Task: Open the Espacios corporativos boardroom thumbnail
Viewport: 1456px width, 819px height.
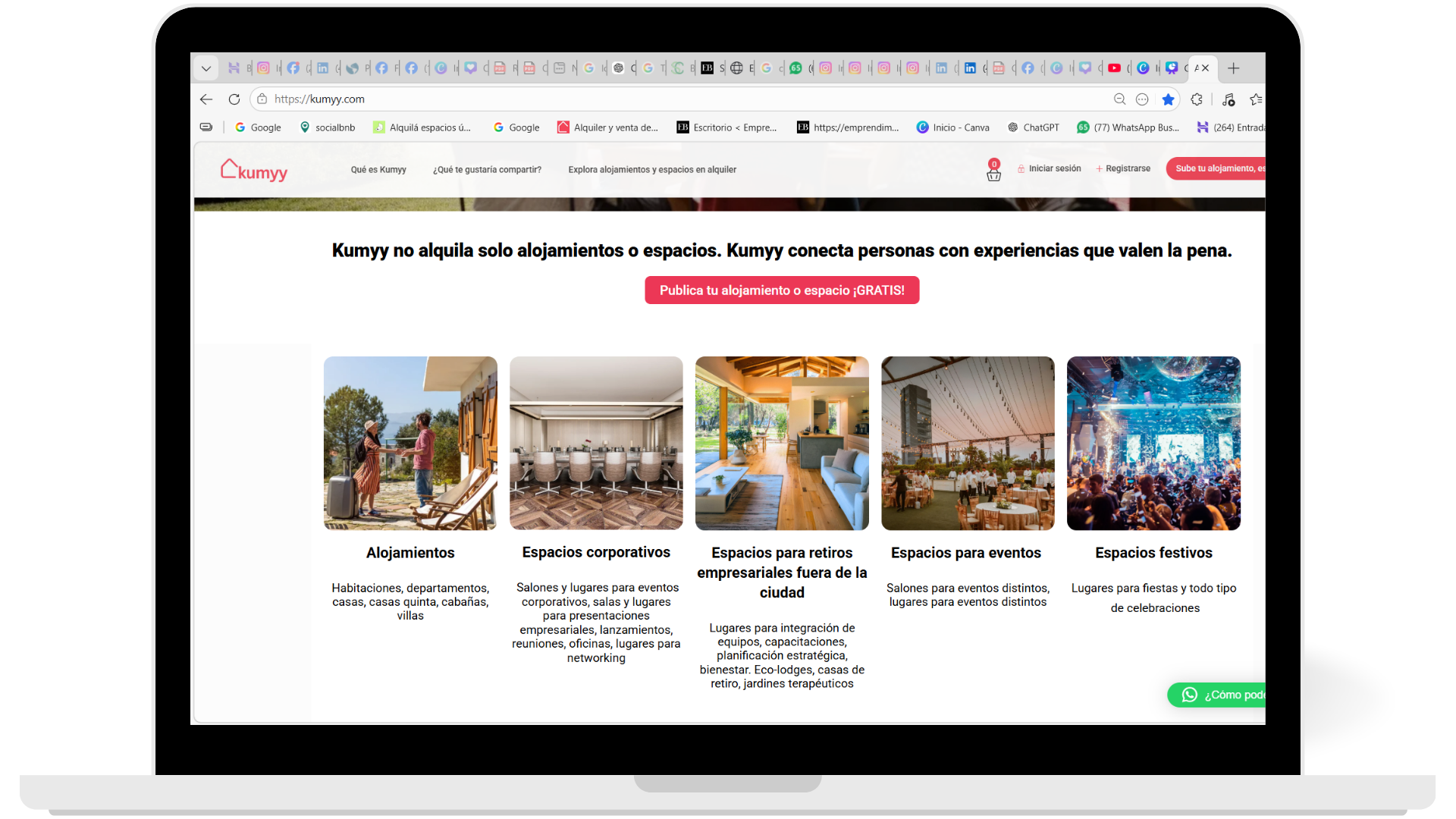Action: 596,443
